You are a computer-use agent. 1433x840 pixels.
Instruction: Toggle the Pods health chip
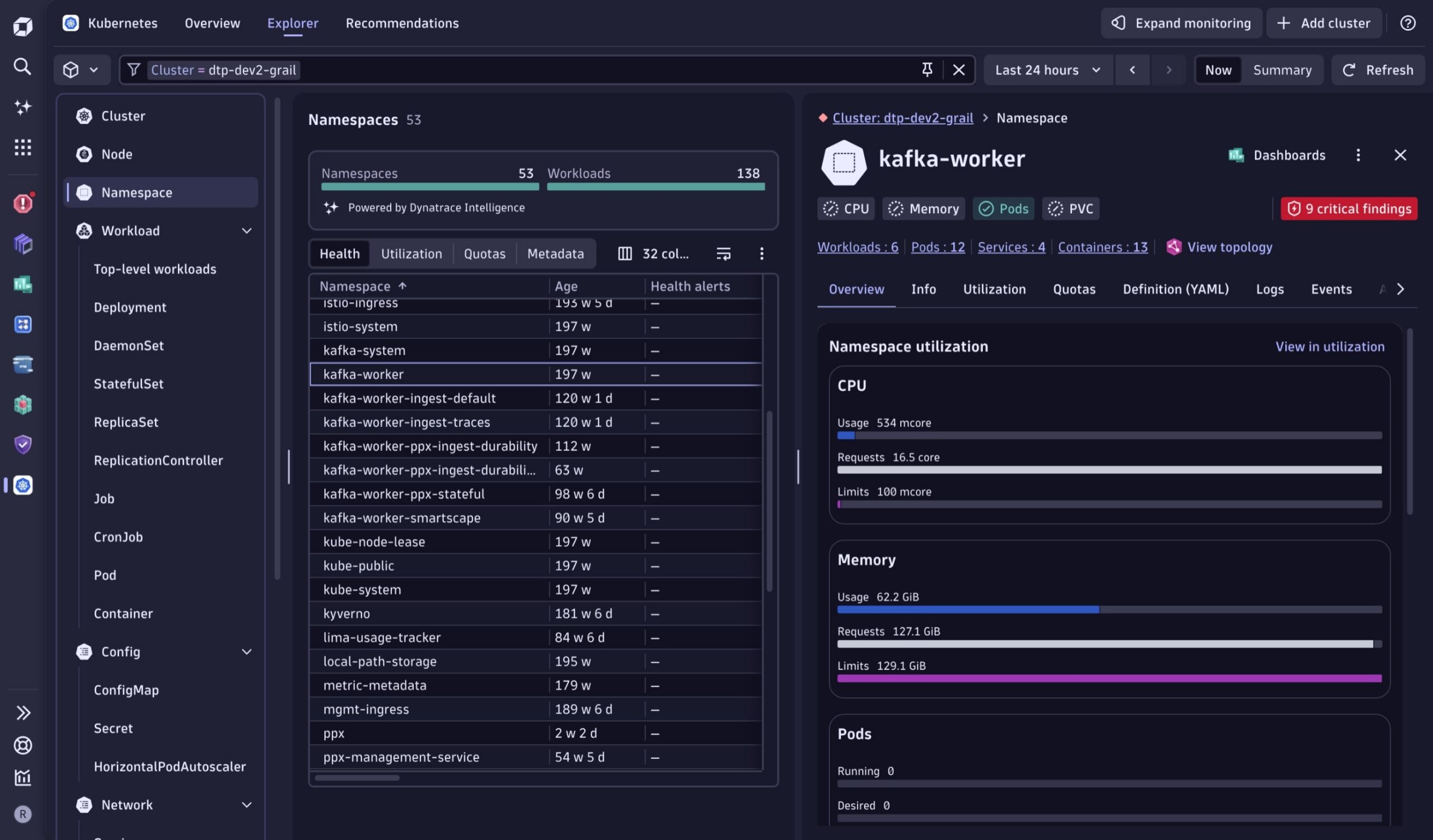1003,209
